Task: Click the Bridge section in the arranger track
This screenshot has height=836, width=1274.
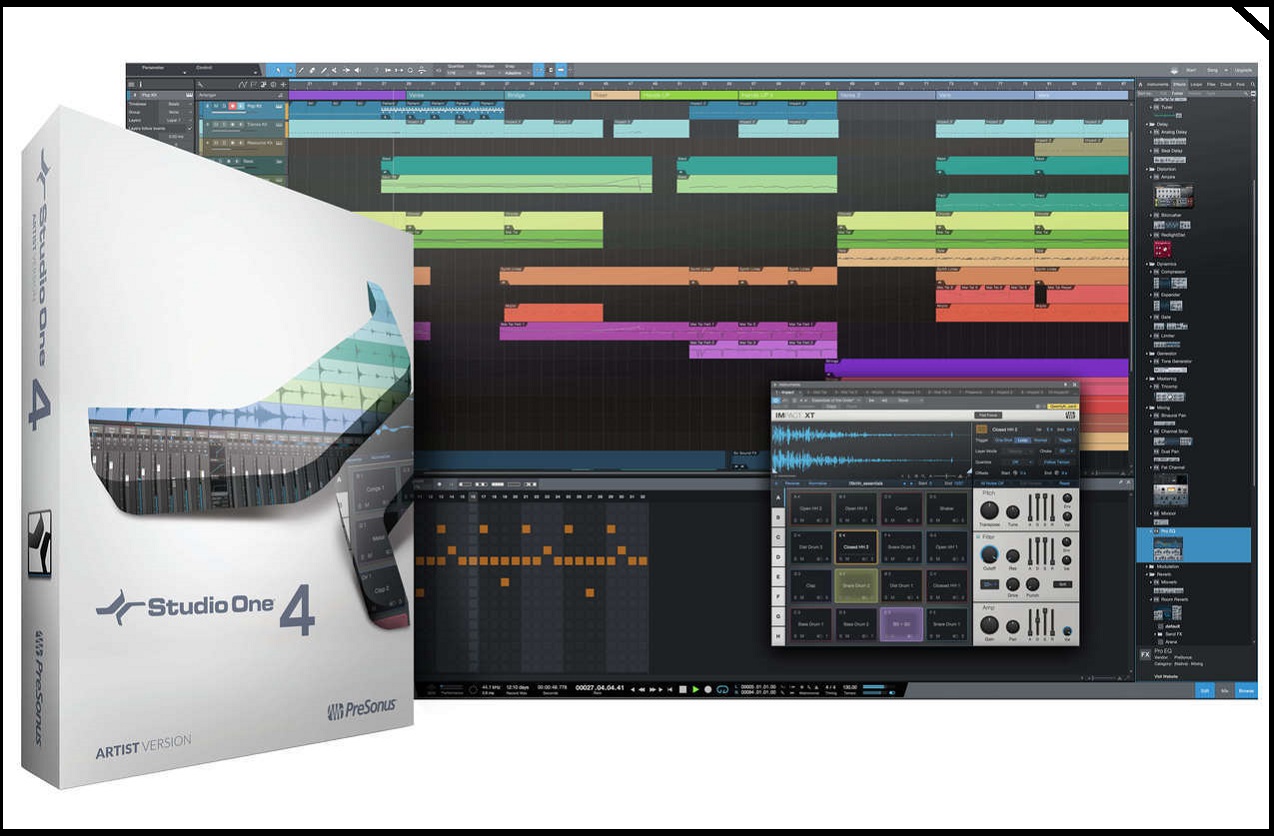Action: (549, 95)
